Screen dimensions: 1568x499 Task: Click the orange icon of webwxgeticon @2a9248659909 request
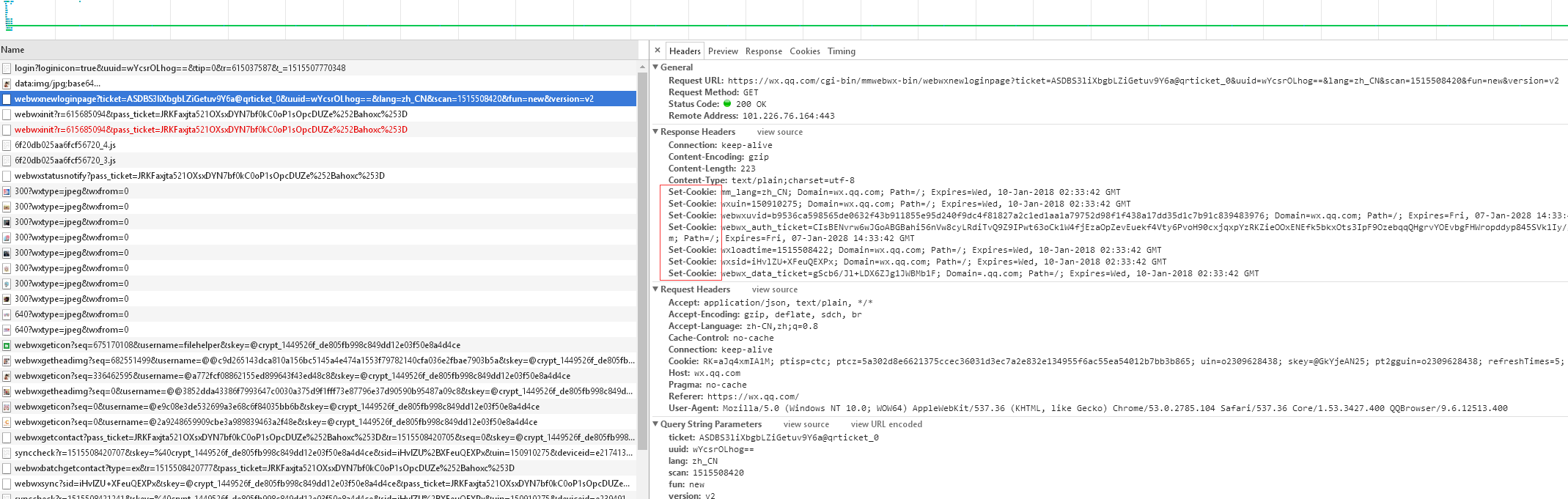[x=7, y=422]
